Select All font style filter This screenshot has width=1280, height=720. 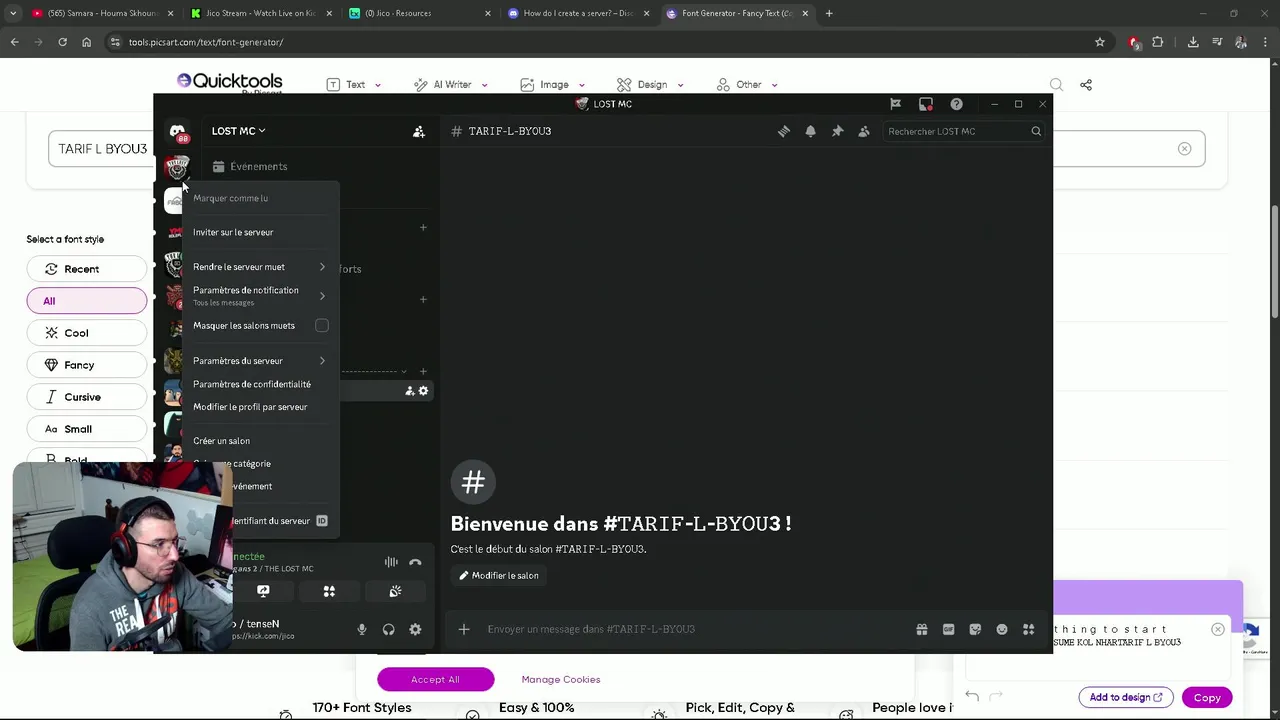coord(87,301)
